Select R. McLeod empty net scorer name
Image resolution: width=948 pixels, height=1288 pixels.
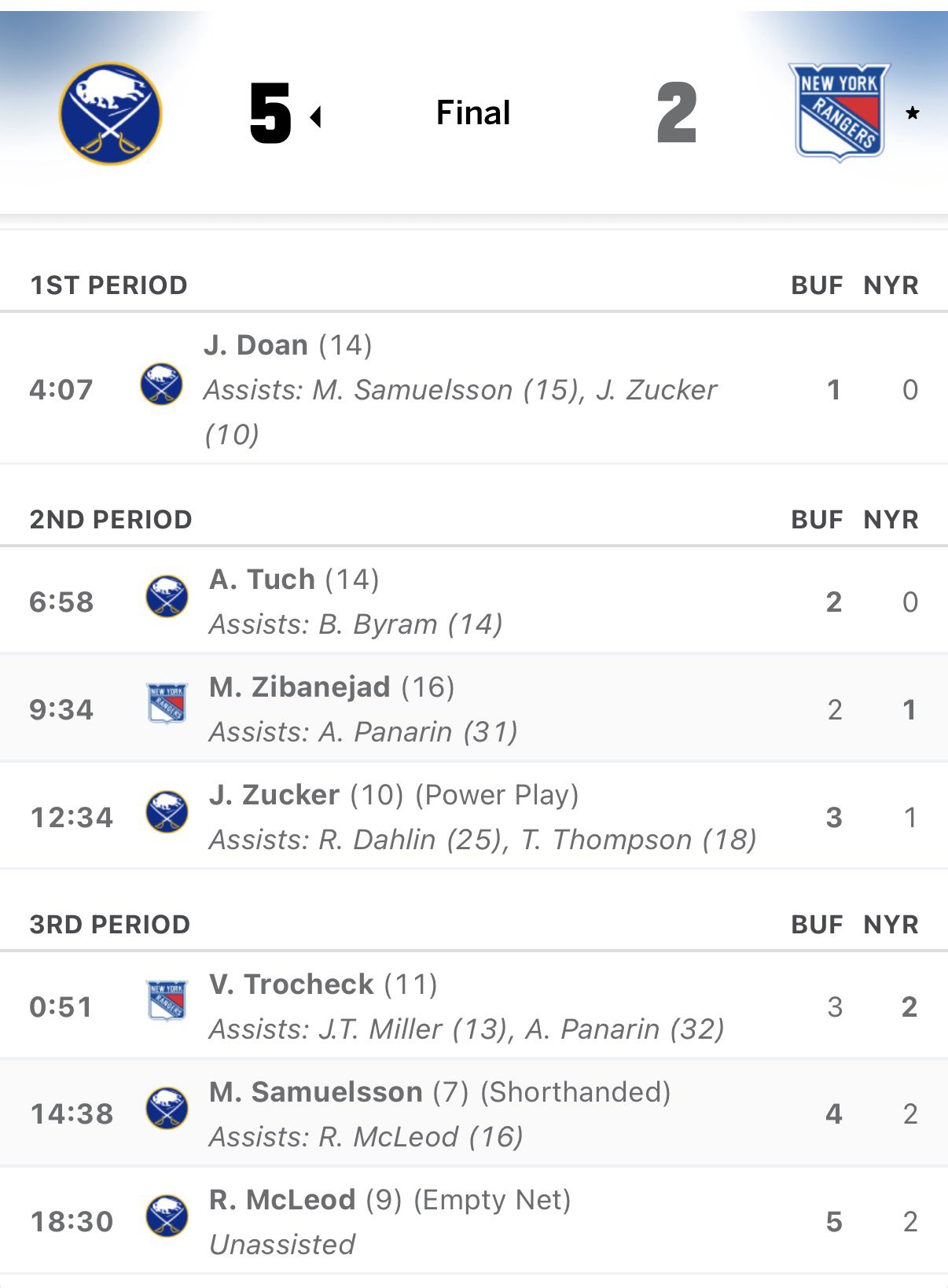click(282, 1200)
